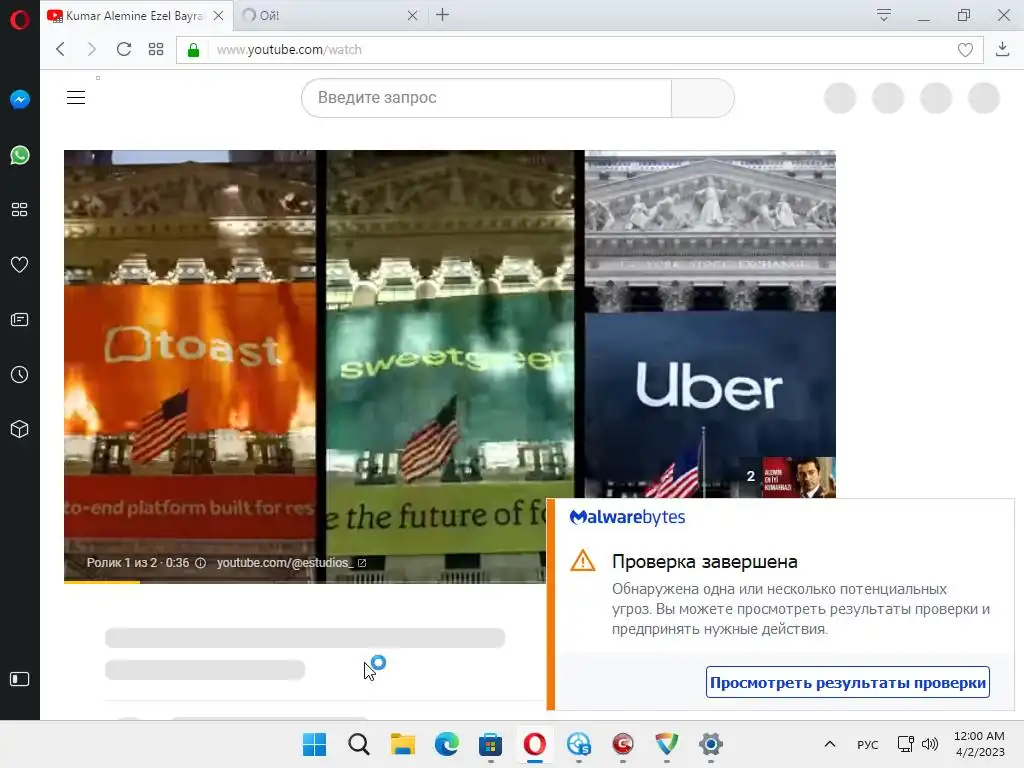Switch the РУС input language
The image size is (1024, 768).
pyautogui.click(x=867, y=744)
